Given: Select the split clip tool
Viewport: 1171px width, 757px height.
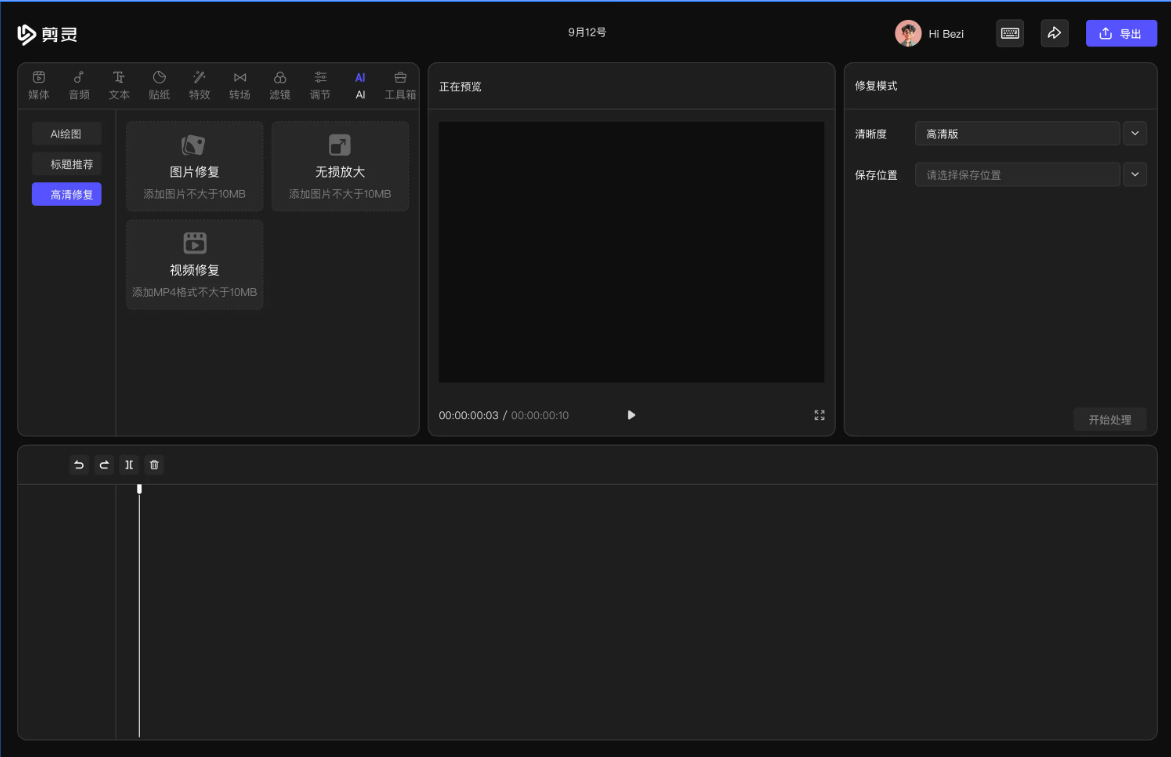Looking at the screenshot, I should click(x=129, y=465).
